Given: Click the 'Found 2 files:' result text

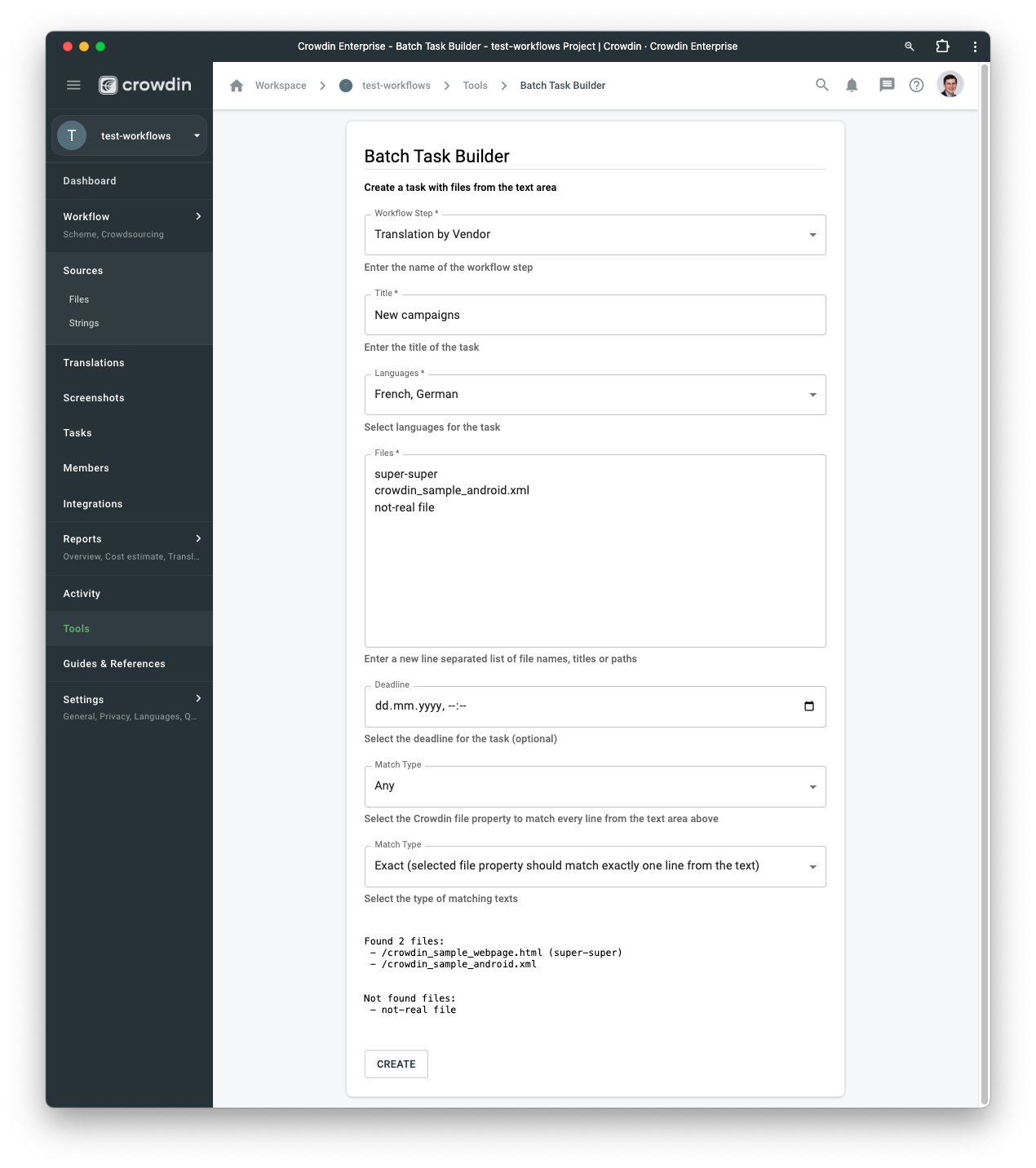Looking at the screenshot, I should 404,941.
